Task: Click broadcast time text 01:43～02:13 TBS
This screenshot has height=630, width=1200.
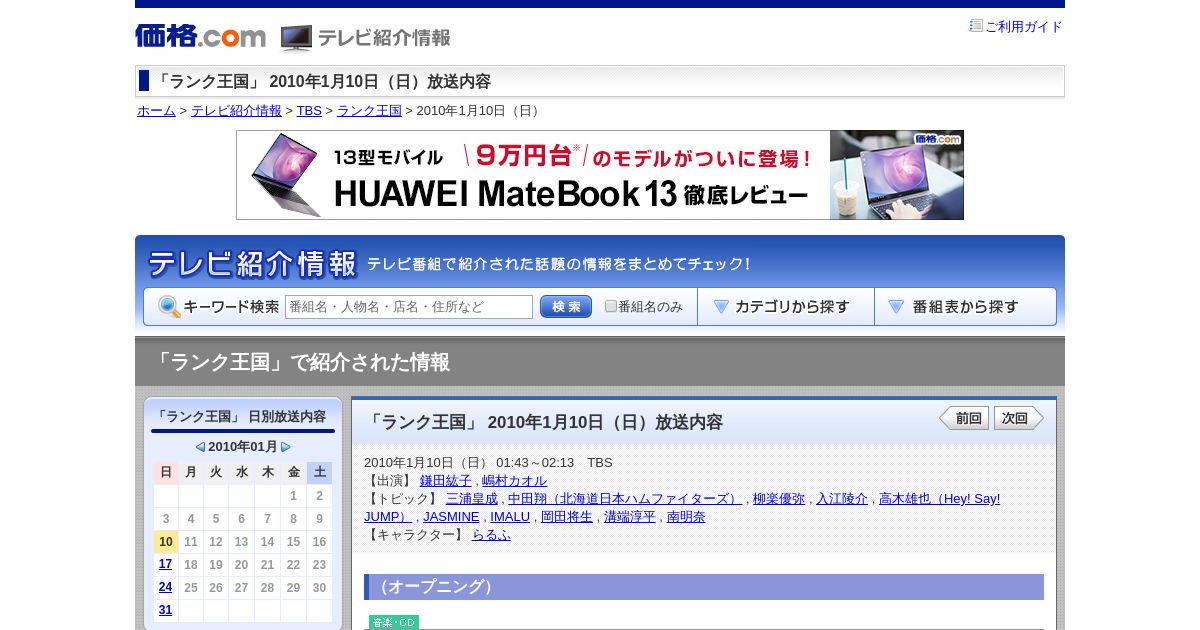Action: click(554, 462)
